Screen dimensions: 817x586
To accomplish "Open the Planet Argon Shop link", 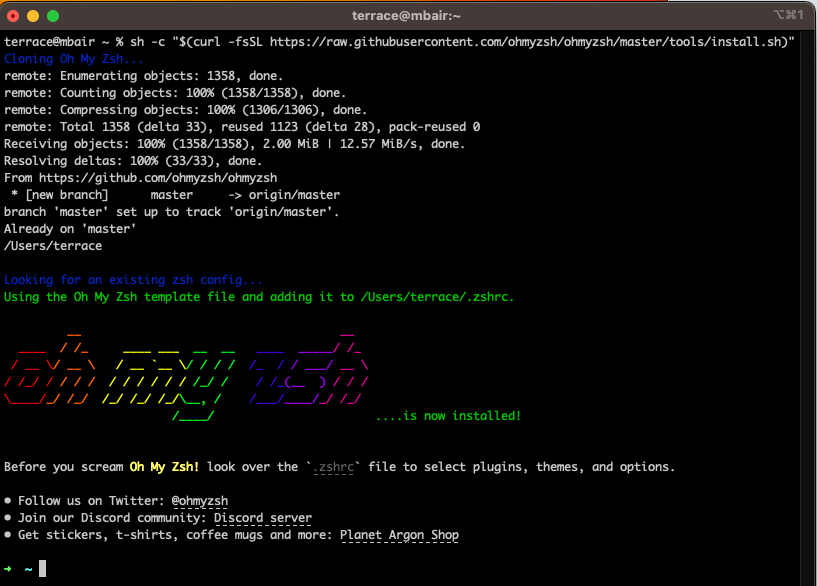I will coord(399,535).
